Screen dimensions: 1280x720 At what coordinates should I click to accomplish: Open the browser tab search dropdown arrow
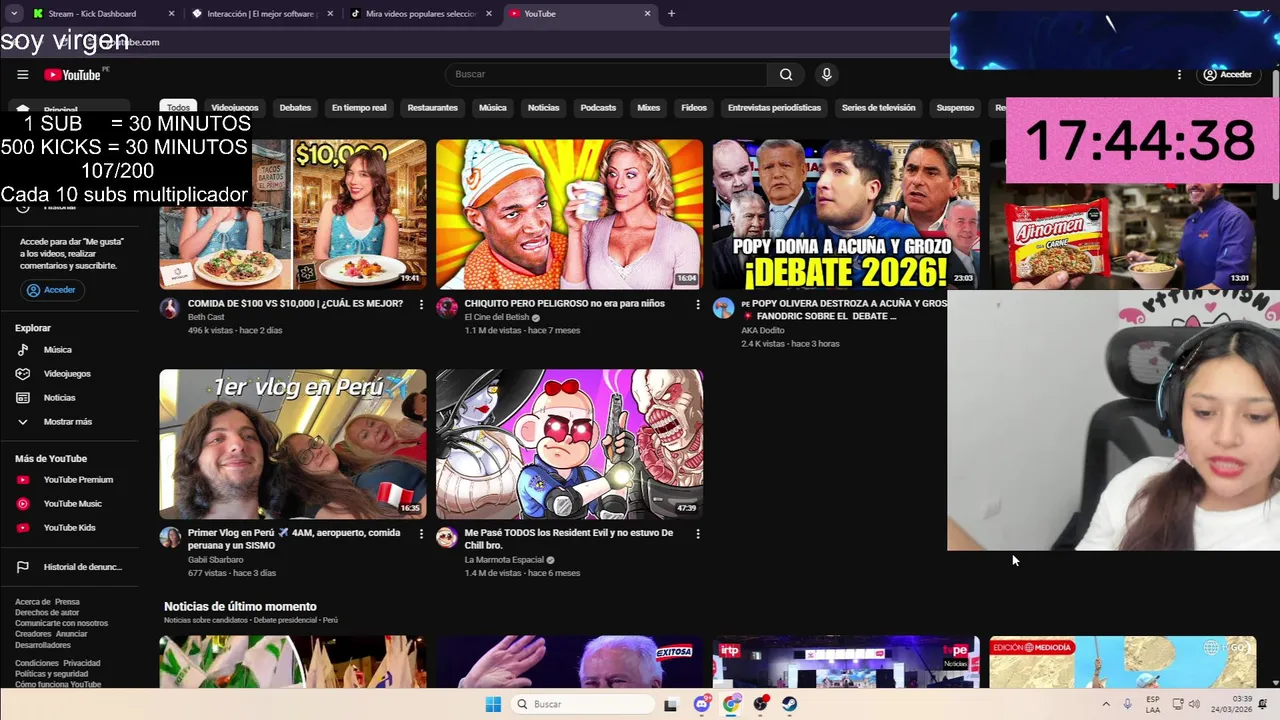click(13, 14)
